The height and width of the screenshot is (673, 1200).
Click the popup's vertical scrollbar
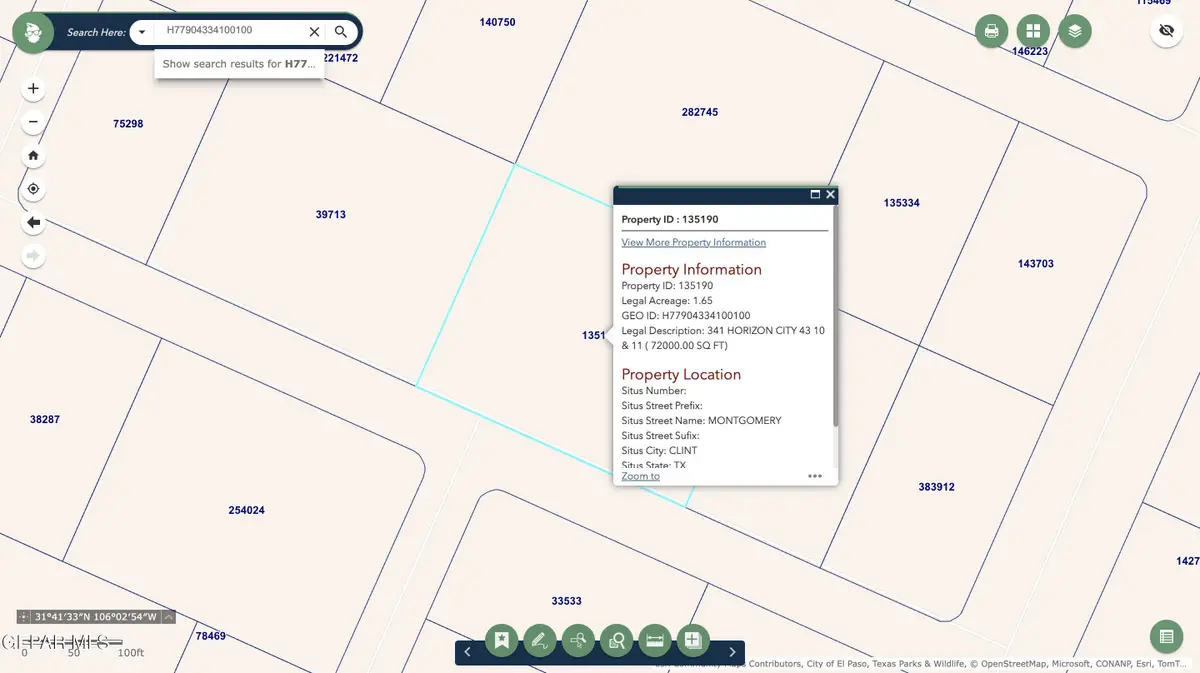tap(834, 316)
